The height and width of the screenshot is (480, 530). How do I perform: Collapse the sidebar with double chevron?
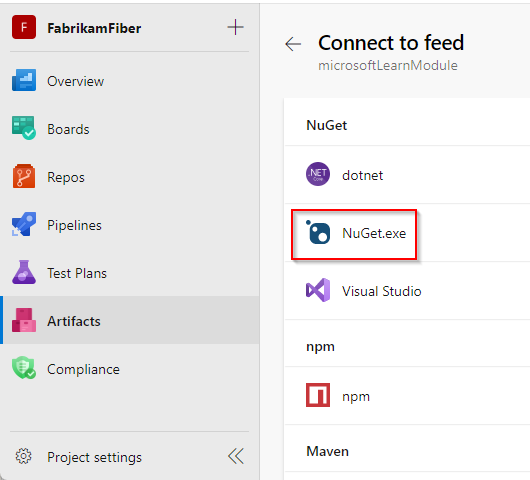236,456
